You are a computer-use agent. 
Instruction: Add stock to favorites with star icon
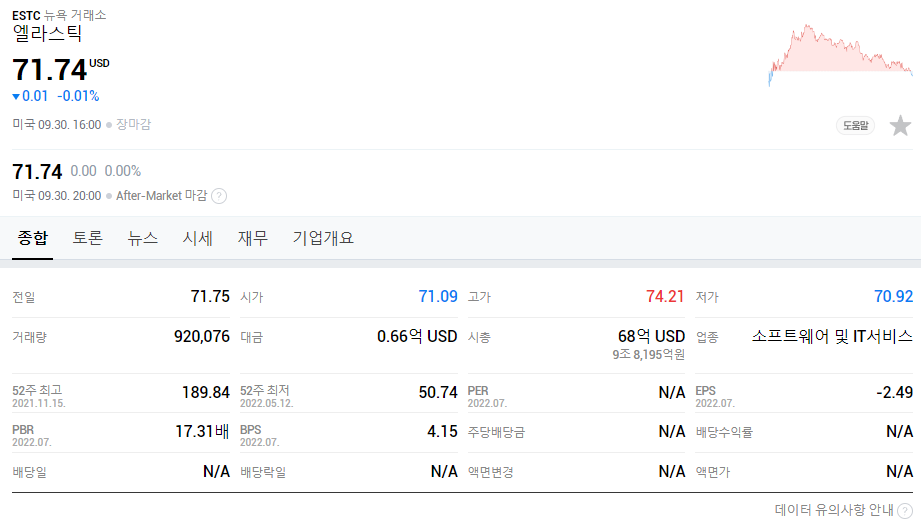click(900, 126)
